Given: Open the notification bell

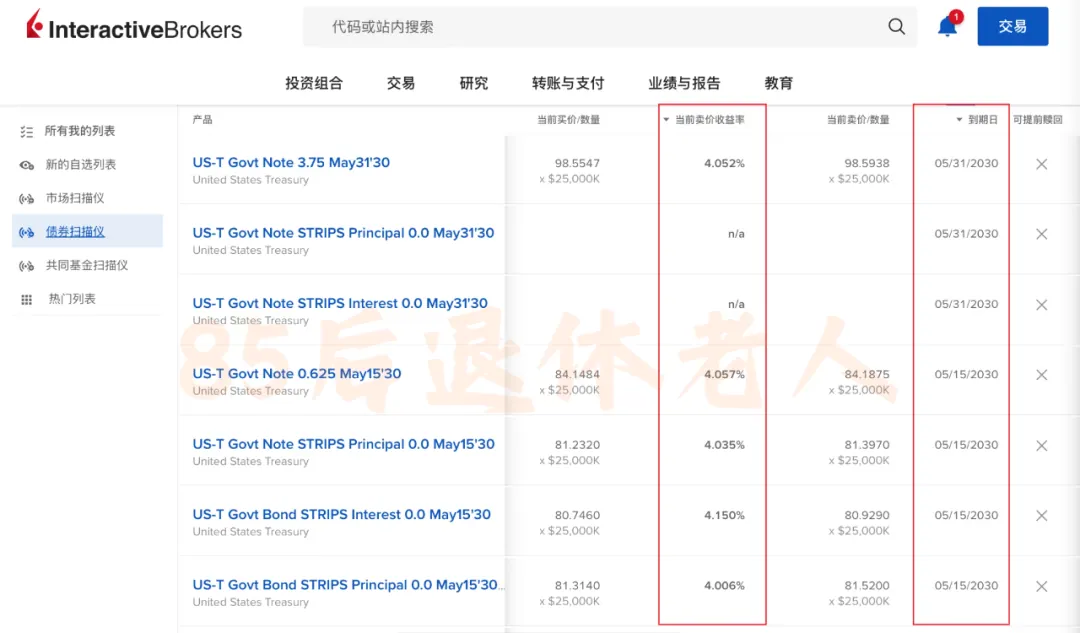Looking at the screenshot, I should [x=948, y=26].
